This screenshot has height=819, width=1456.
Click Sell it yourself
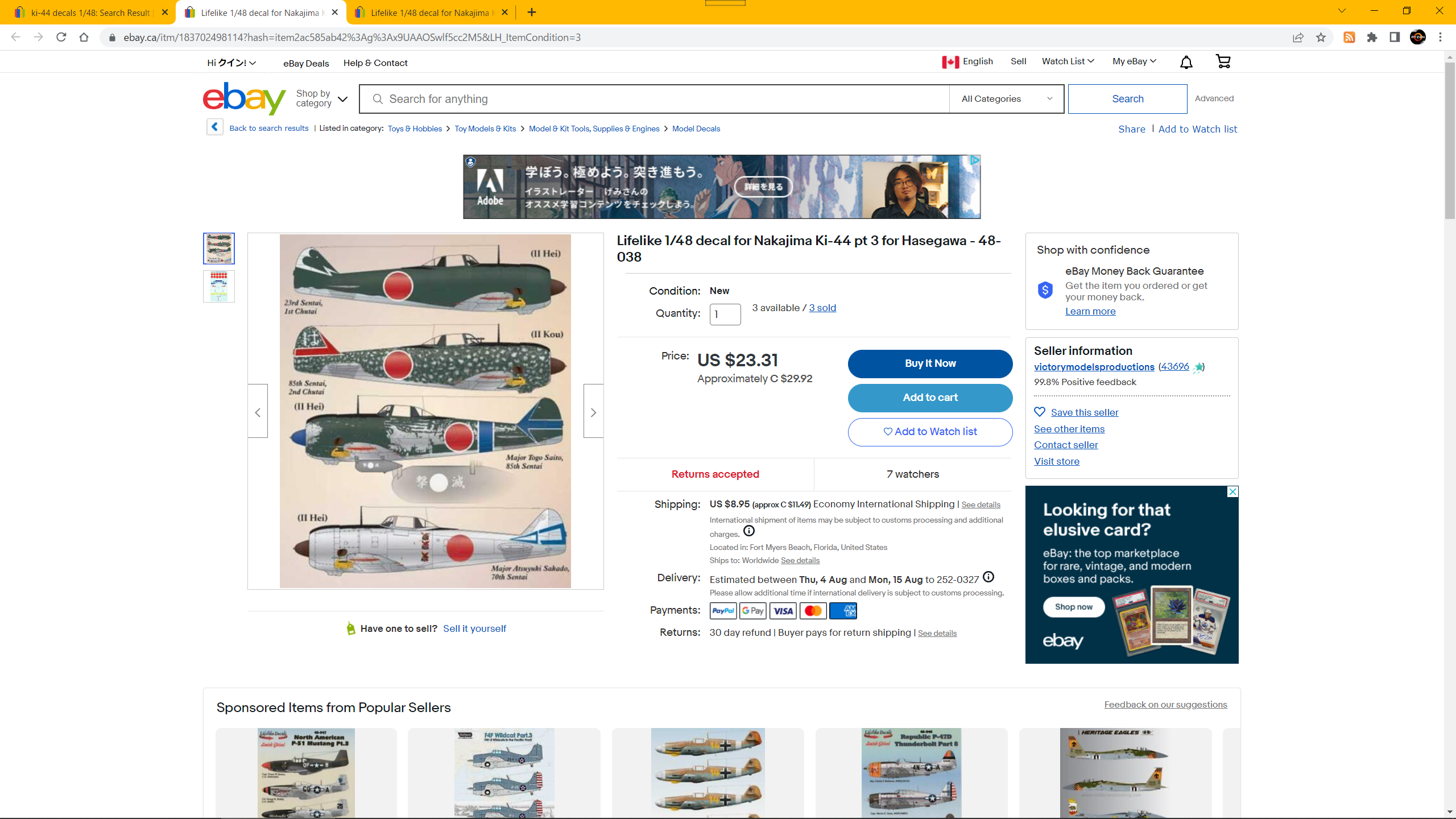(x=474, y=628)
